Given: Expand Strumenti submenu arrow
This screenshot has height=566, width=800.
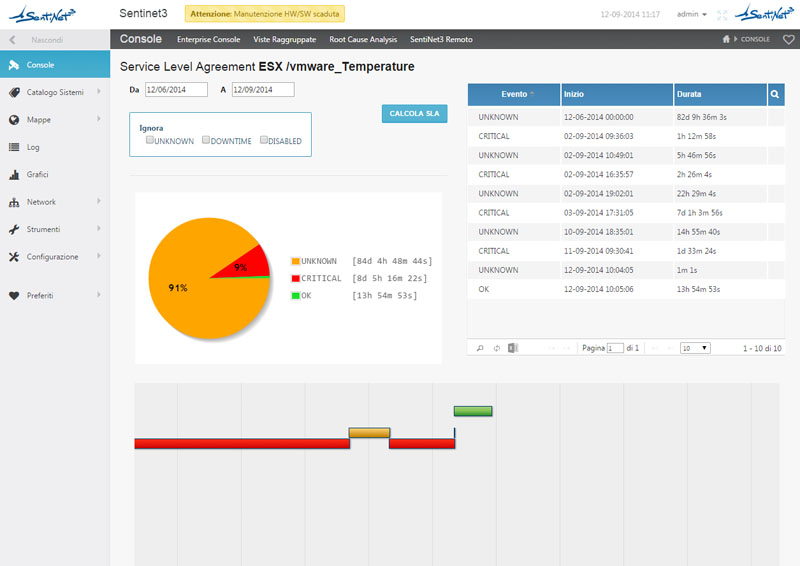Looking at the screenshot, I should tap(99, 229).
